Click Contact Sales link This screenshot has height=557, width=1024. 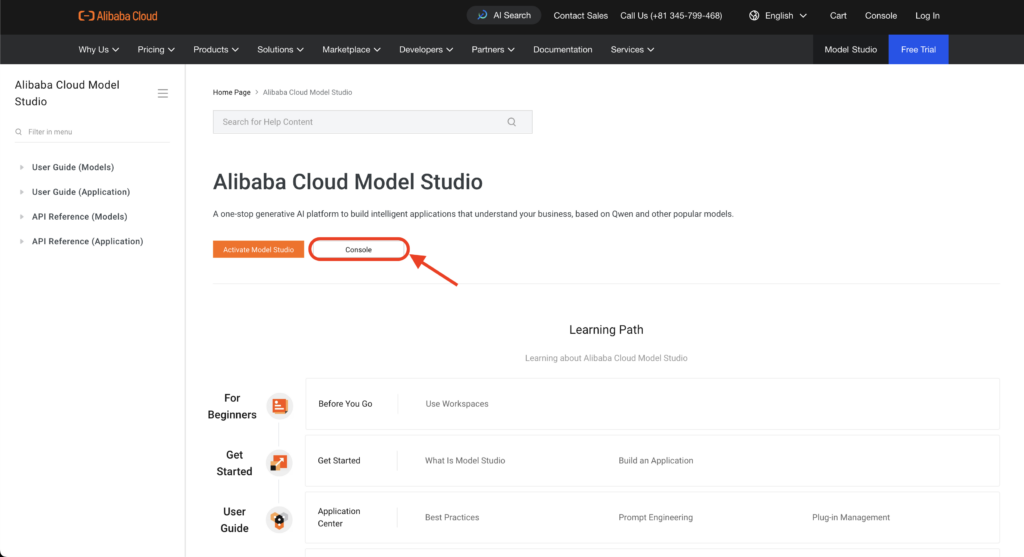581,16
